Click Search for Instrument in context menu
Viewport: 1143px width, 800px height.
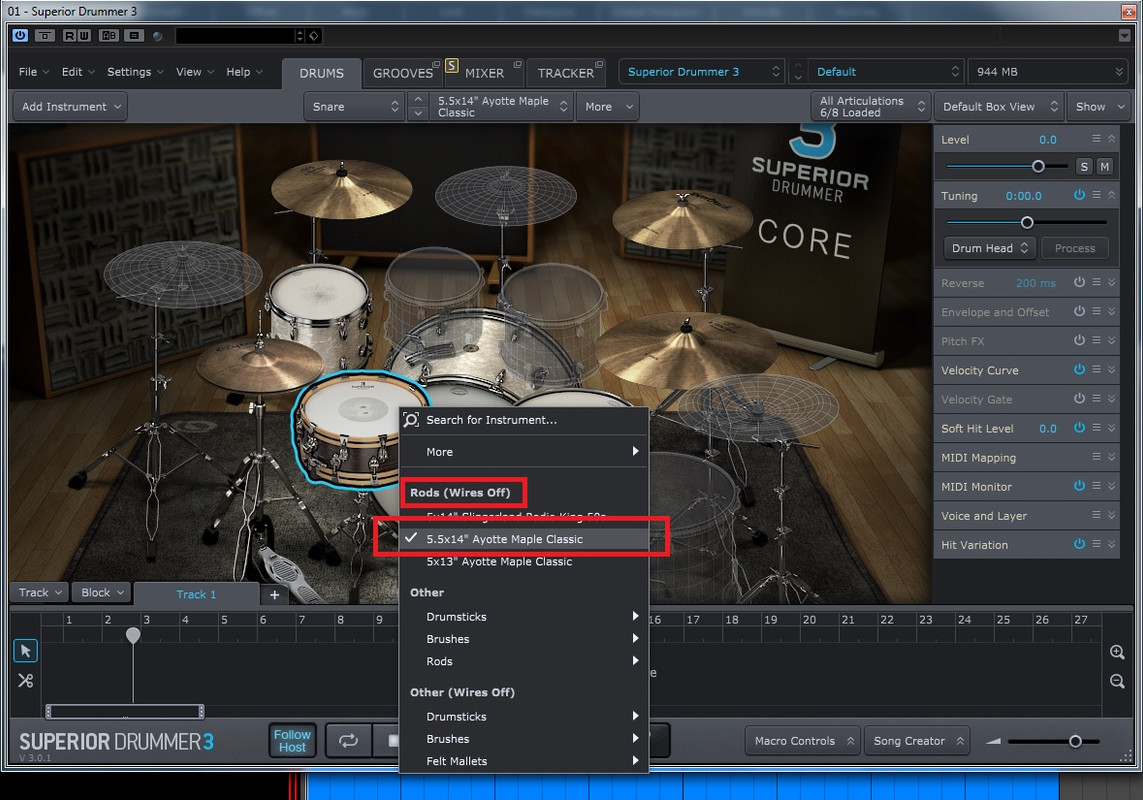point(524,420)
